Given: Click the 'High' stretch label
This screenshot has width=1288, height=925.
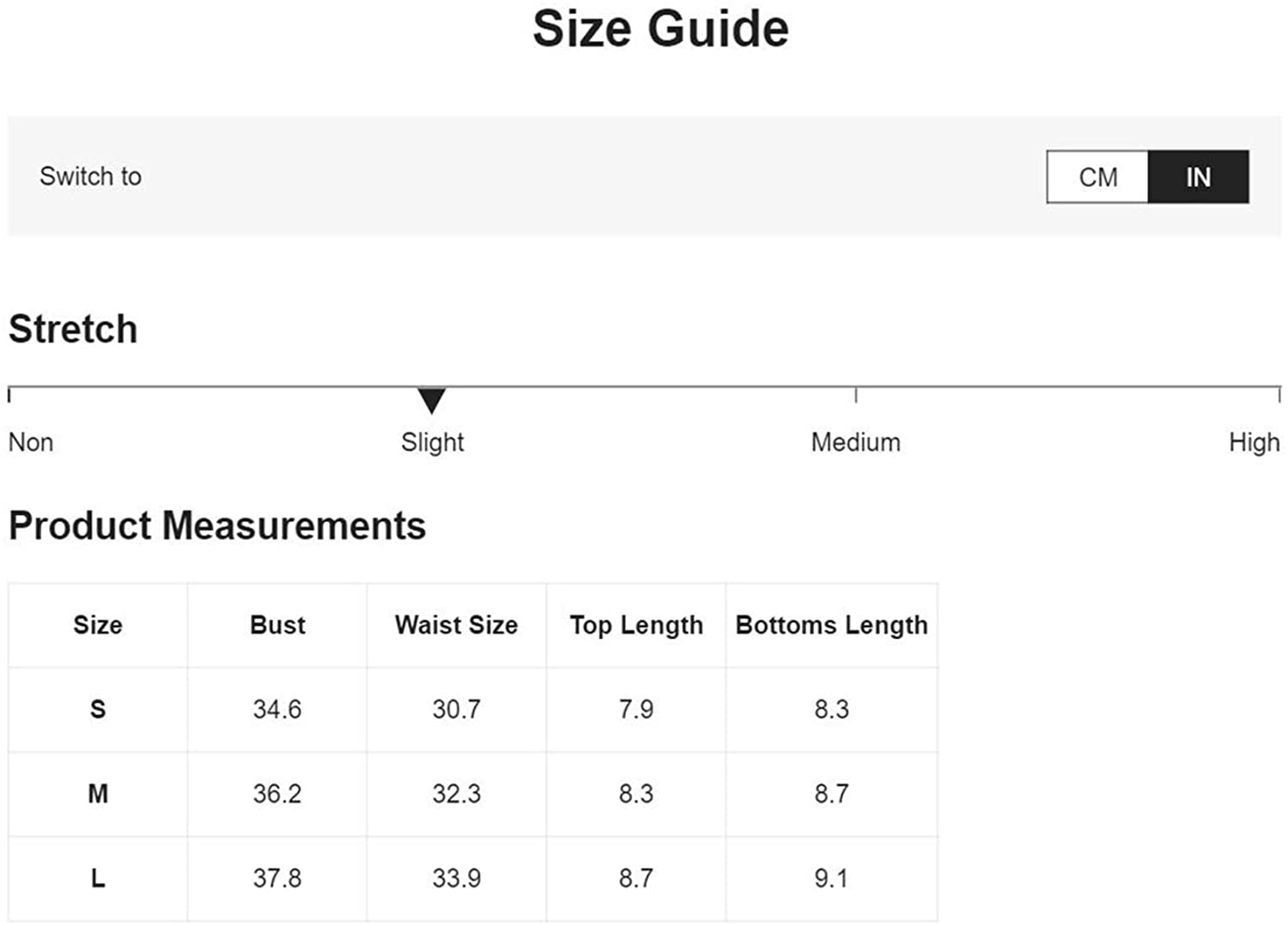Looking at the screenshot, I should (x=1253, y=442).
